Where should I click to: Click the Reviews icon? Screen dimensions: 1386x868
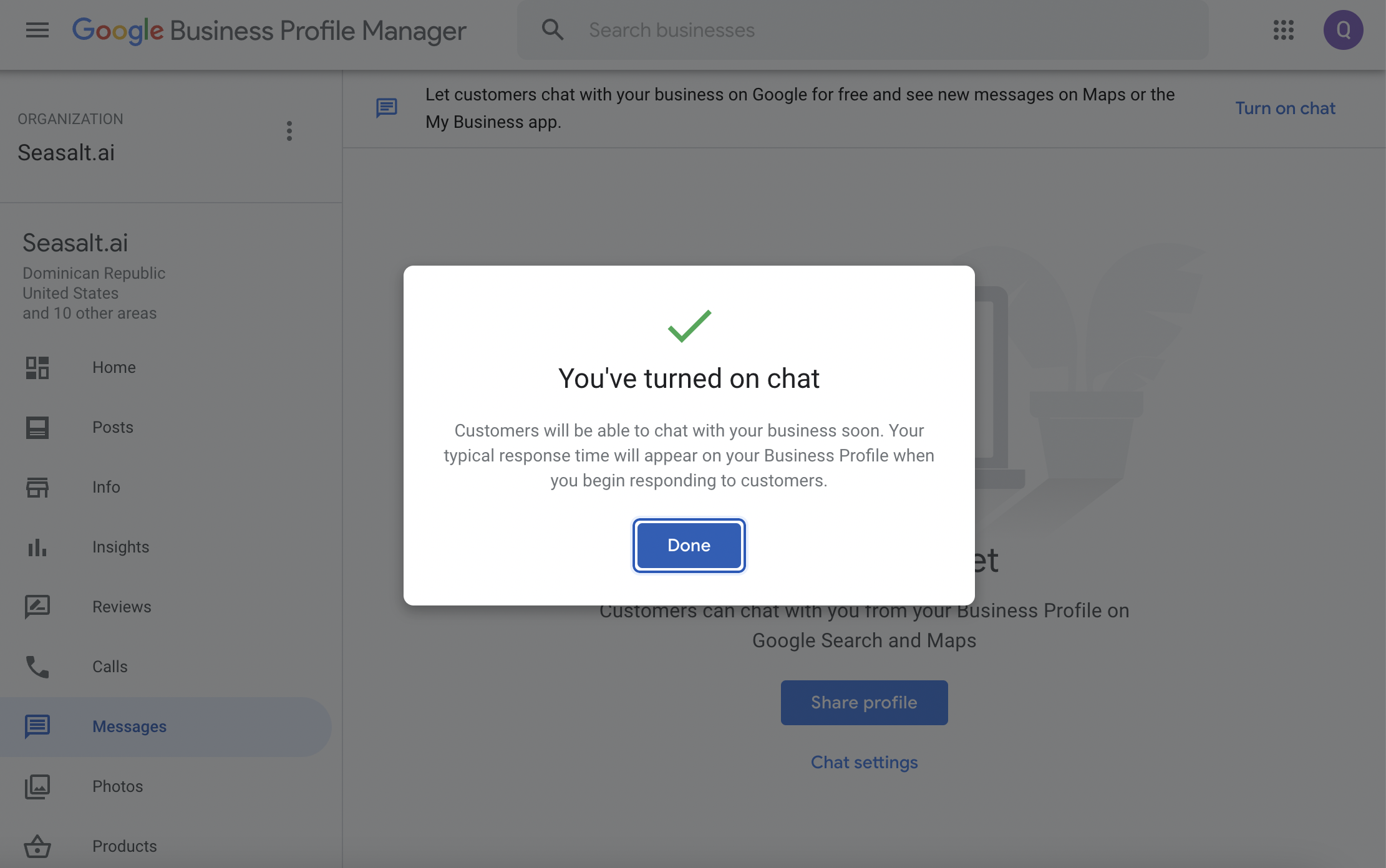point(37,607)
